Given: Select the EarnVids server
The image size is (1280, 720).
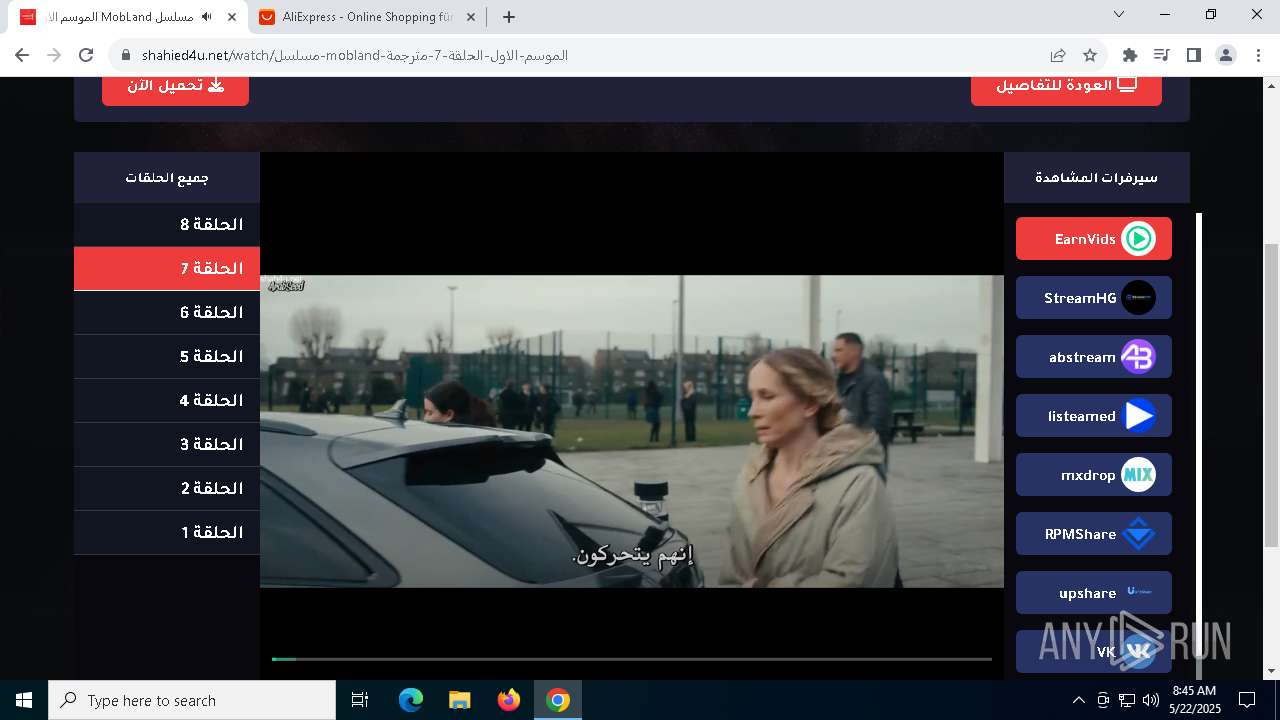Looking at the screenshot, I should (1093, 239).
